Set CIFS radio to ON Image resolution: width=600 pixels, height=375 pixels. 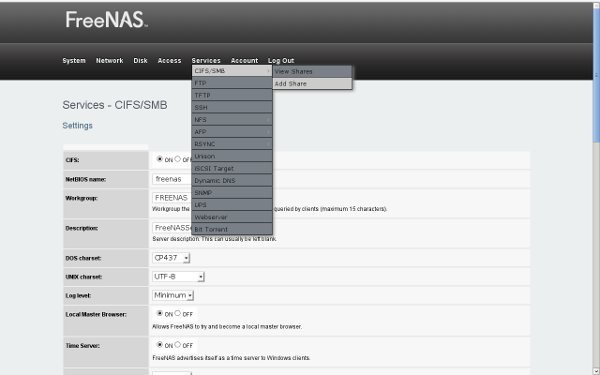pos(160,159)
